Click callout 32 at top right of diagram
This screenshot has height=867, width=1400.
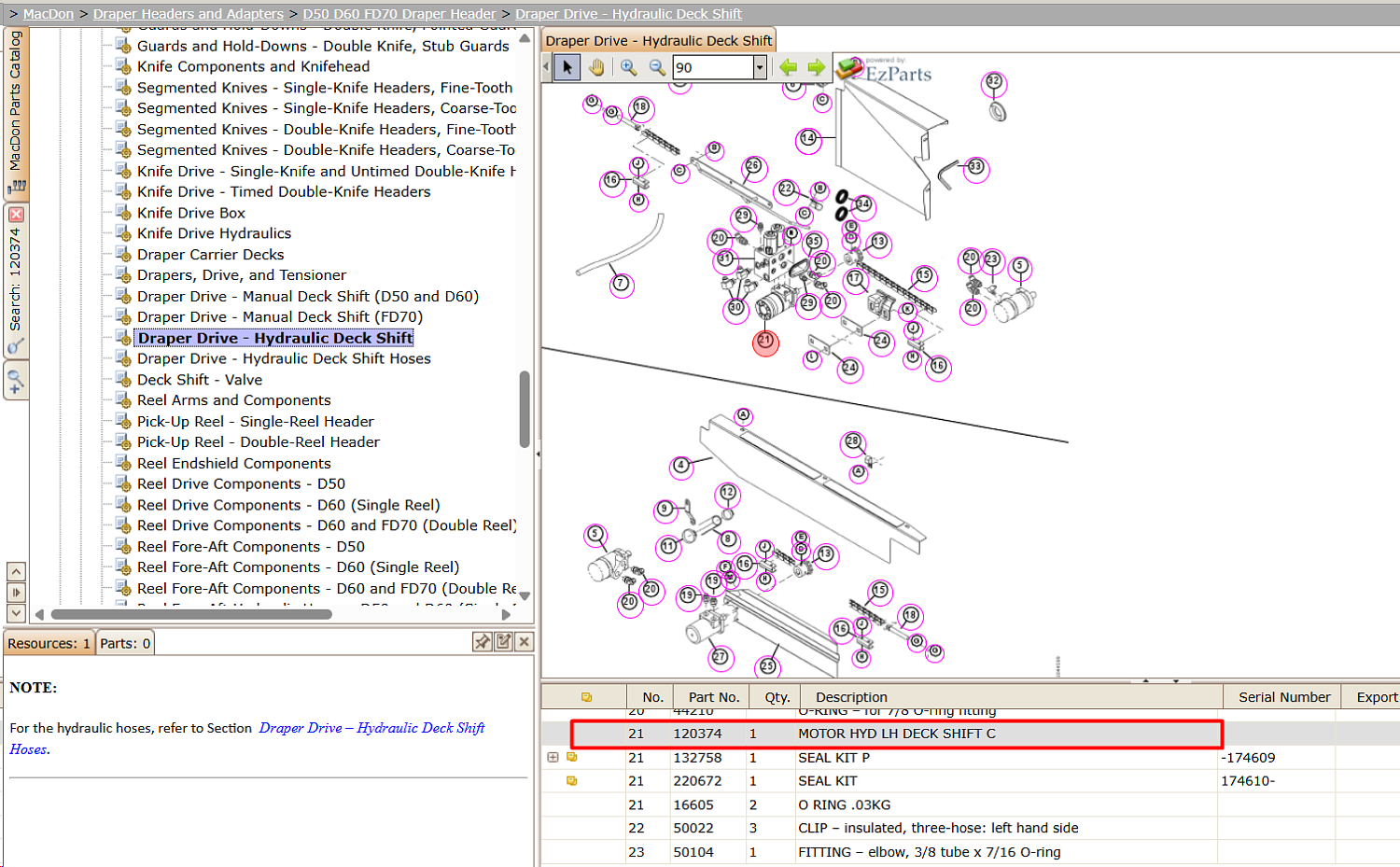coord(994,82)
